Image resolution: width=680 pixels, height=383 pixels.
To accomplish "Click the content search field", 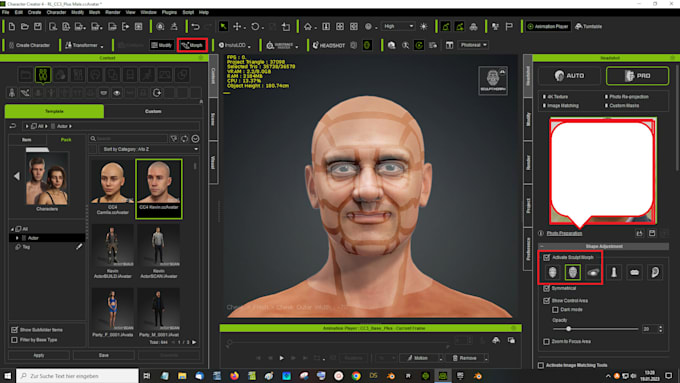I will click(128, 139).
